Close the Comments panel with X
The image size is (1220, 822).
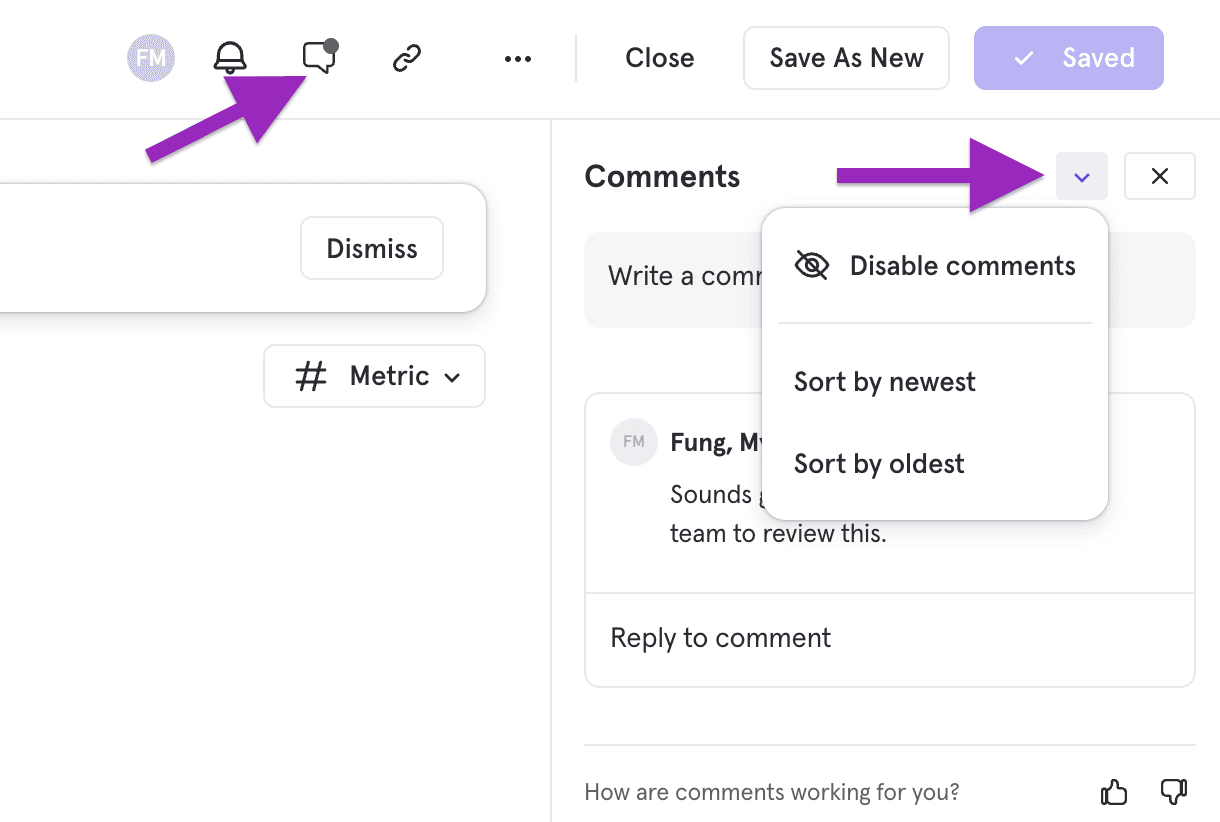pyautogui.click(x=1160, y=177)
